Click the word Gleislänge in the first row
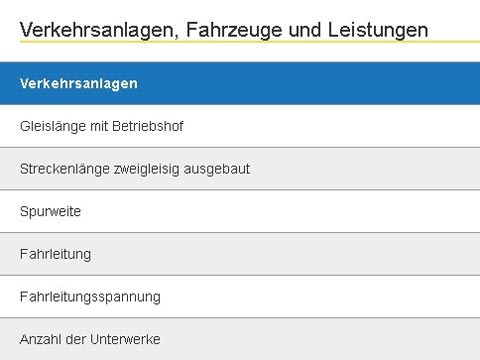The image size is (480, 360). [53, 127]
